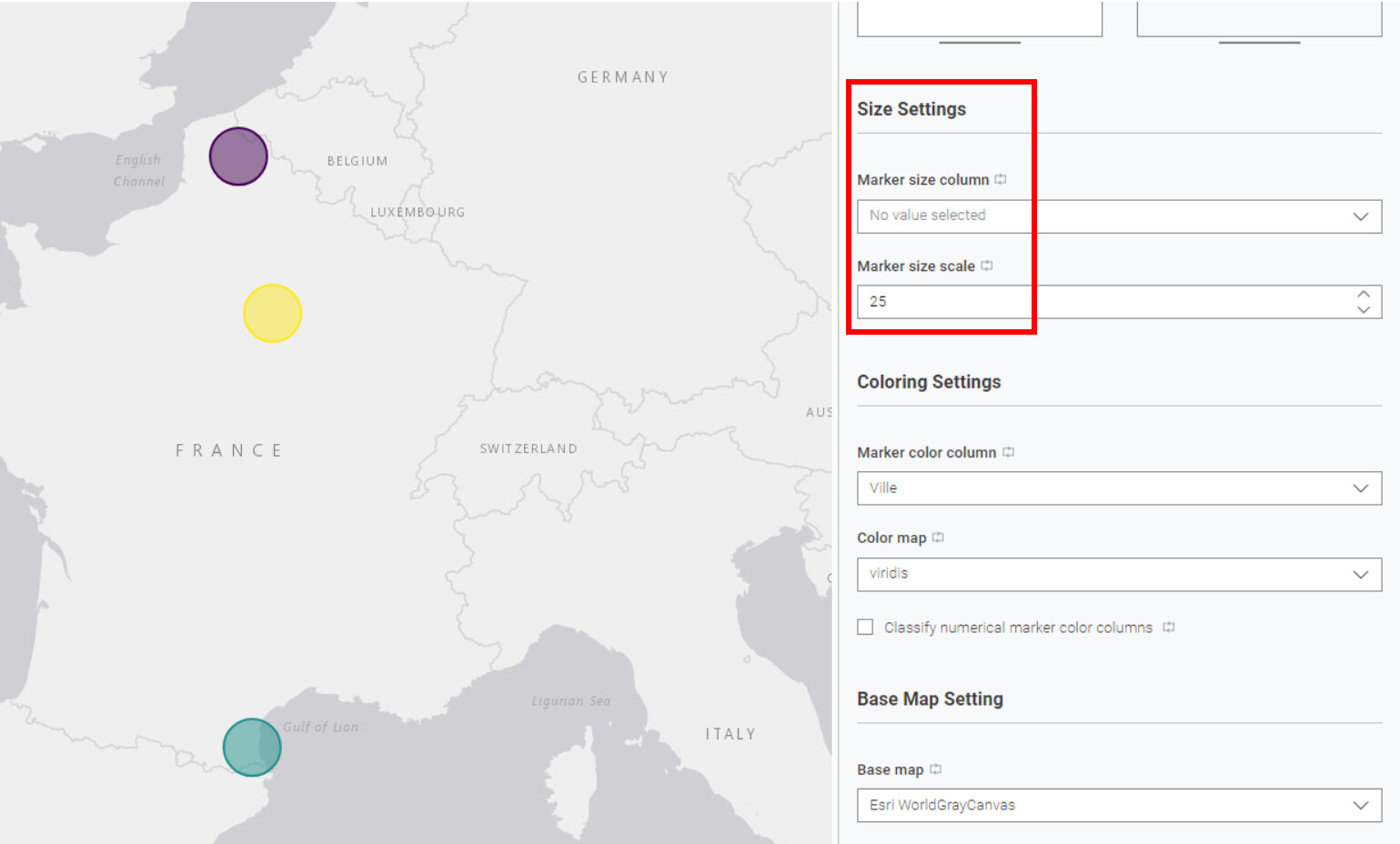1400x844 pixels.
Task: Enable Classify numerical marker color columns
Action: tap(865, 627)
